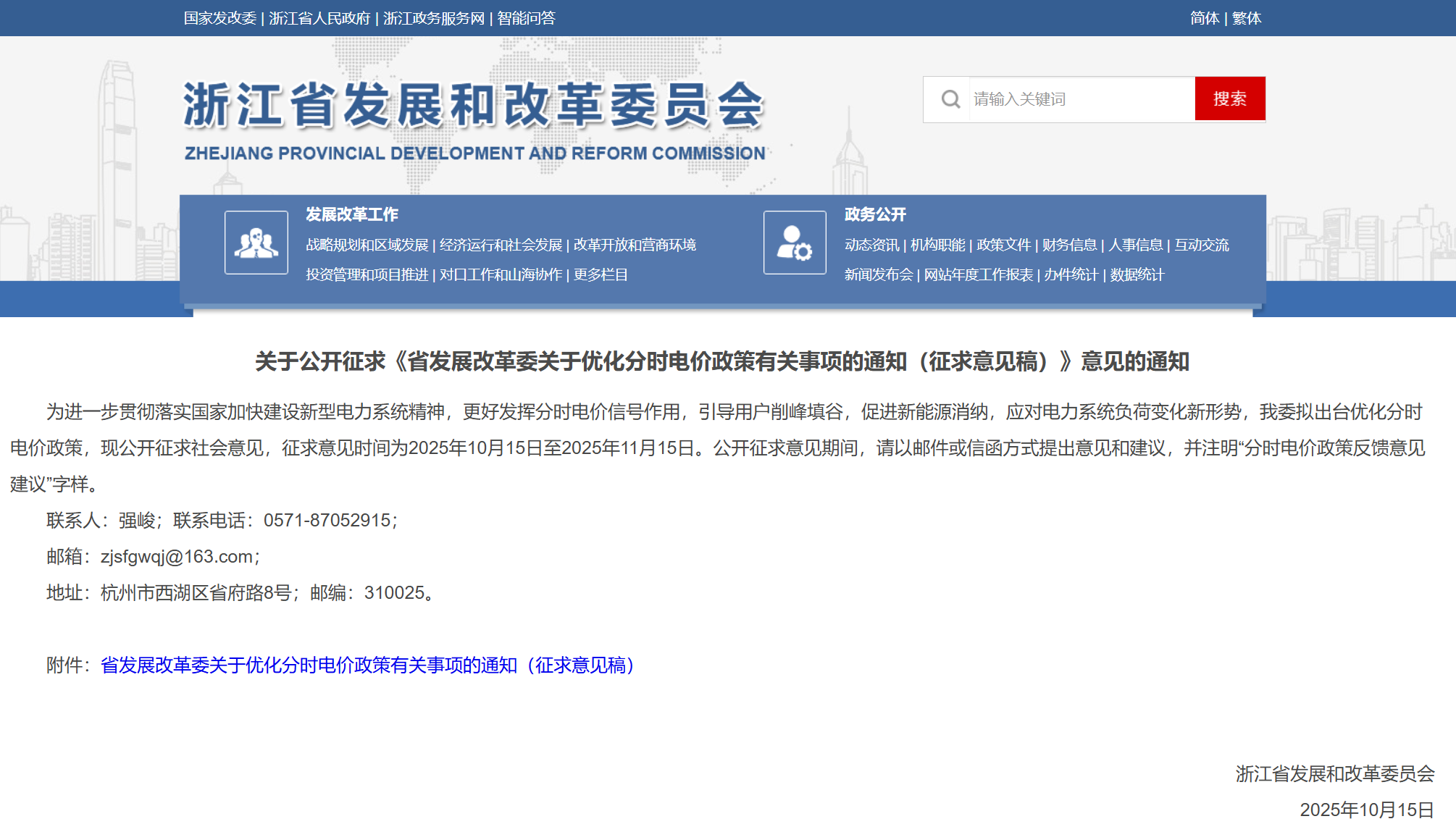Open the blue attachment link for 征求意见稿
The width and height of the screenshot is (1456, 832).
368,665
